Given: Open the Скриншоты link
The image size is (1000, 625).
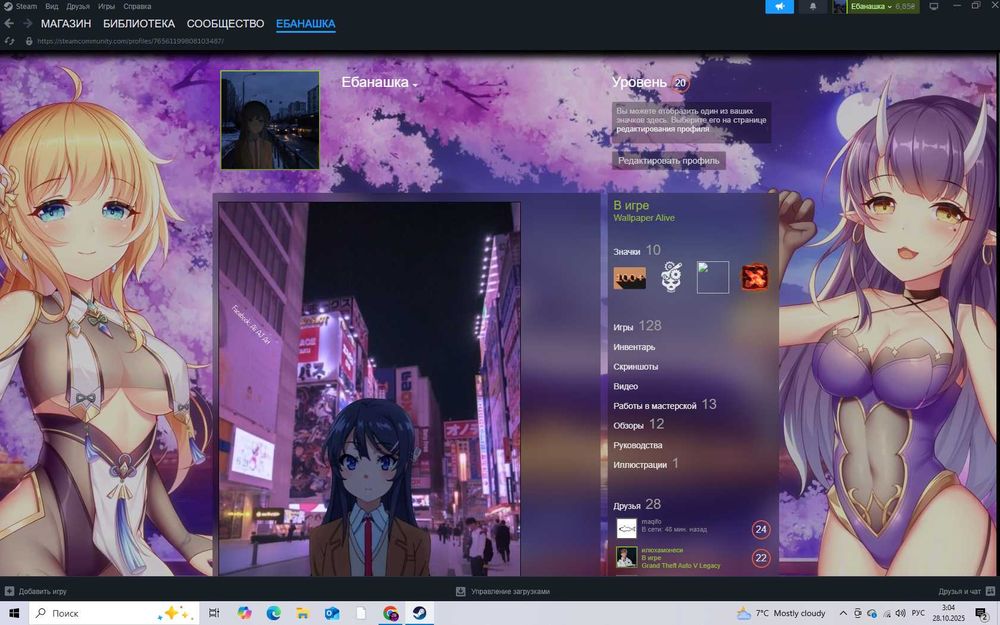Looking at the screenshot, I should (x=635, y=367).
